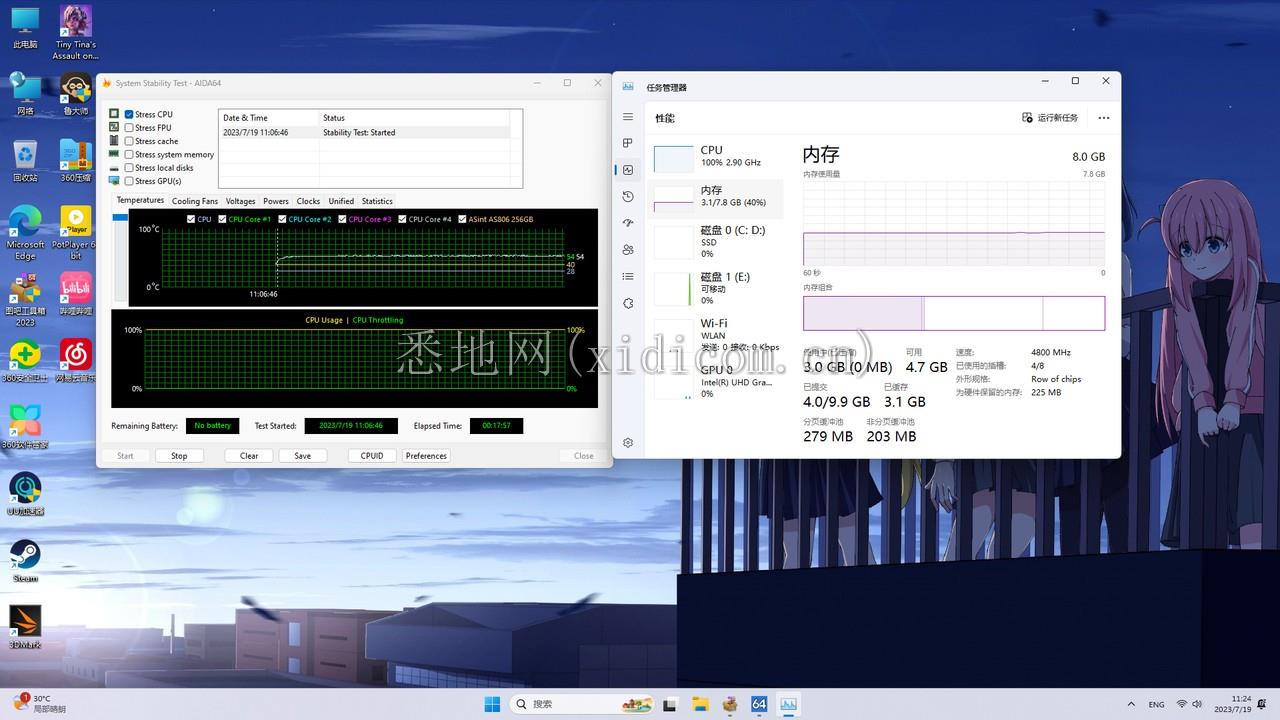1280x720 pixels.
Task: Click Preferences button in AIDA64
Action: tap(426, 456)
